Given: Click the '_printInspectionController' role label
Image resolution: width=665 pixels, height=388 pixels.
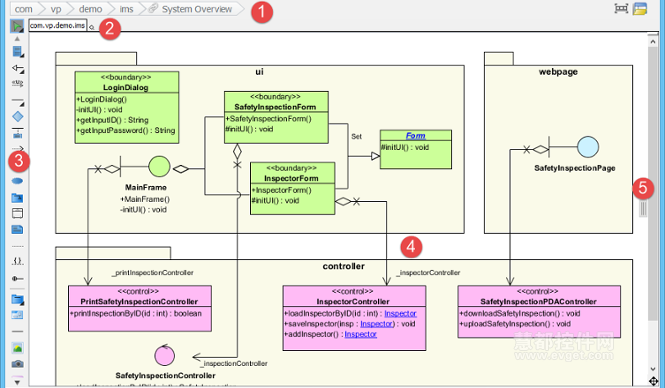Looking at the screenshot, I should tap(153, 273).
